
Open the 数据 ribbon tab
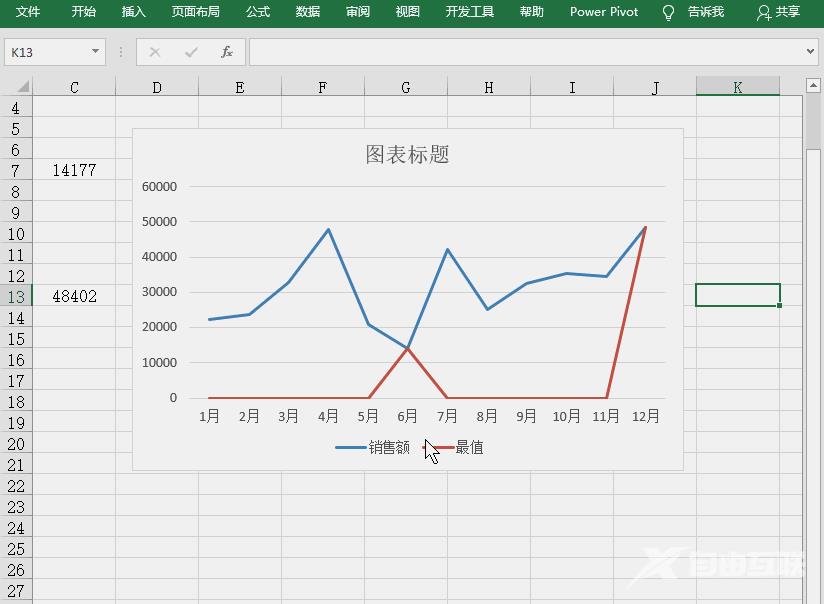click(x=307, y=12)
